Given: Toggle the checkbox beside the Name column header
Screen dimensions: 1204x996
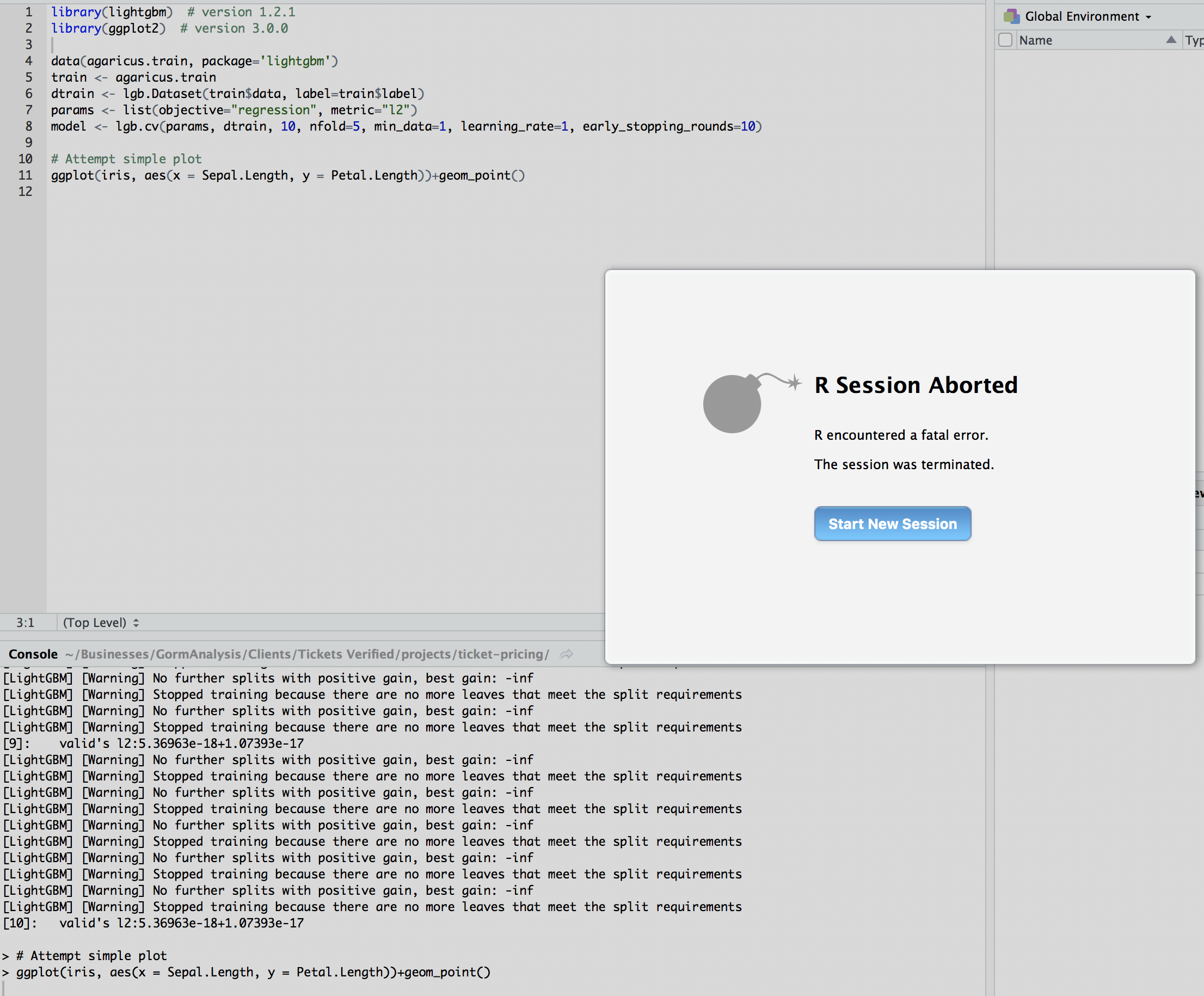Looking at the screenshot, I should [x=1005, y=40].
